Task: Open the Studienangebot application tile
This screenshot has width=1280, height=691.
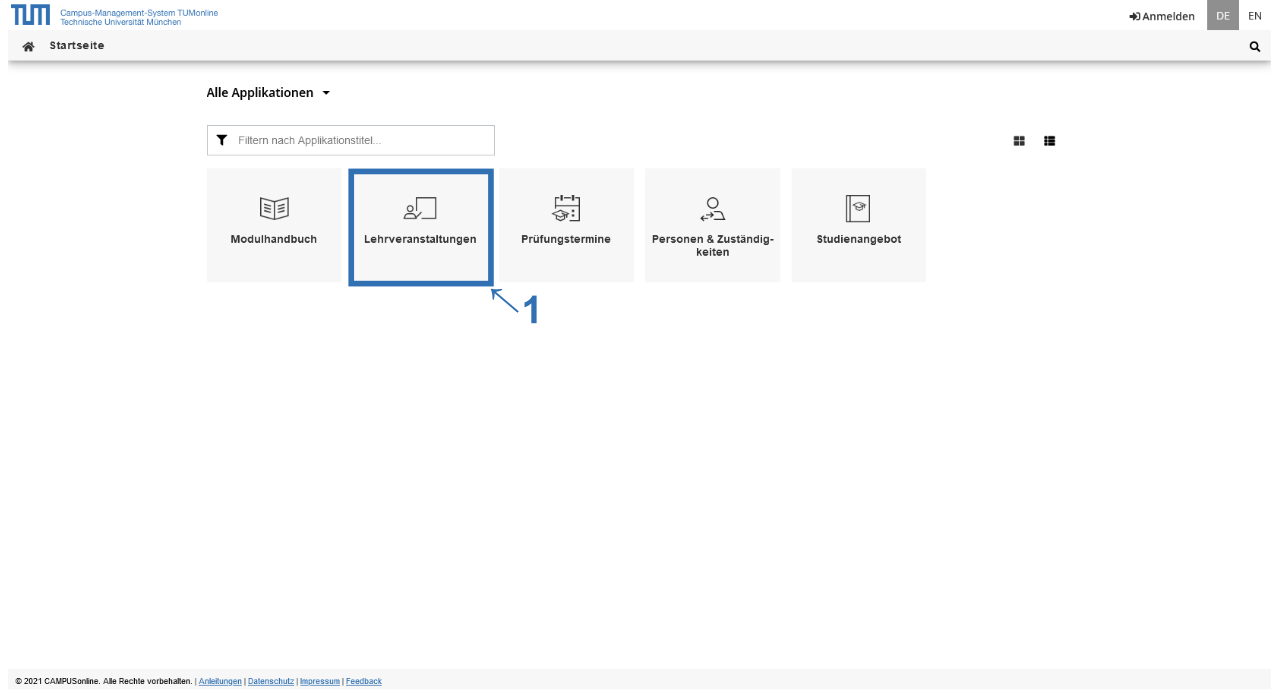Action: click(x=859, y=225)
